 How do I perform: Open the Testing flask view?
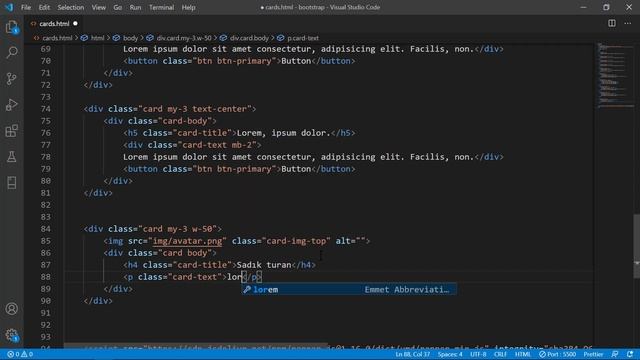tap(12, 157)
